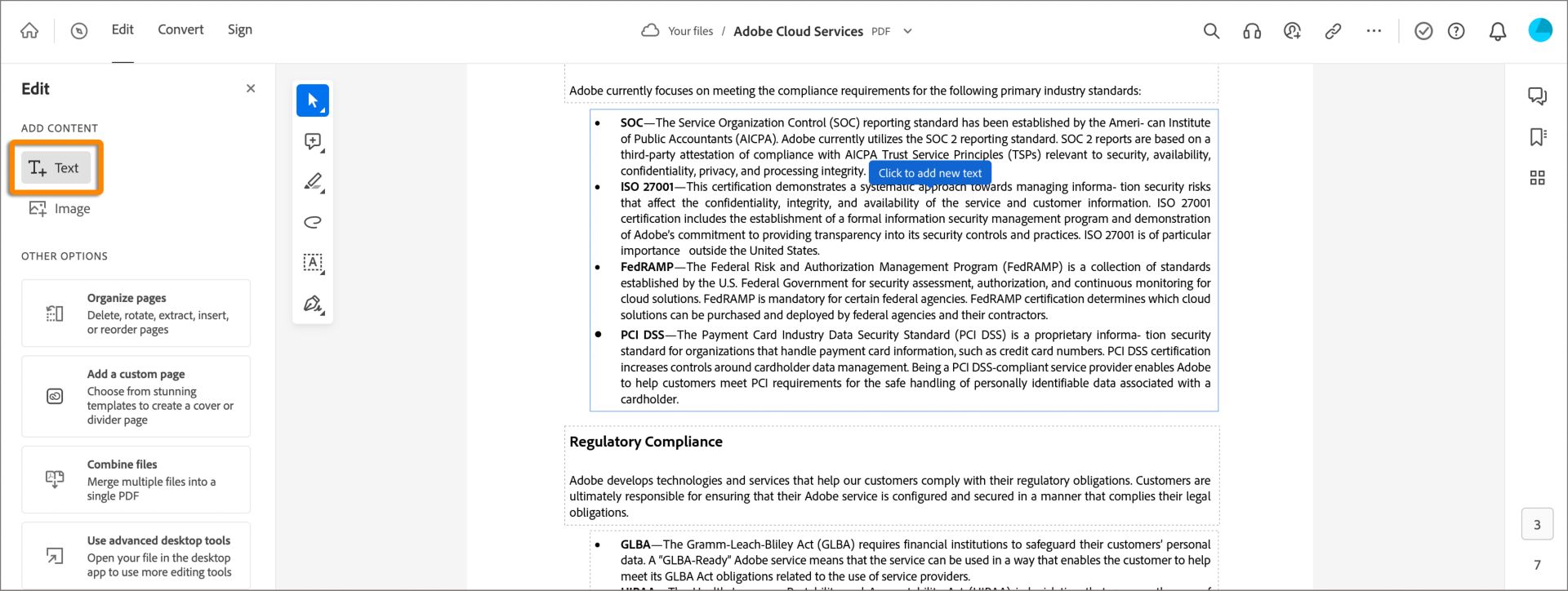The height and width of the screenshot is (591, 1568).
Task: Open the Your files breadcrumb
Action: point(690,31)
